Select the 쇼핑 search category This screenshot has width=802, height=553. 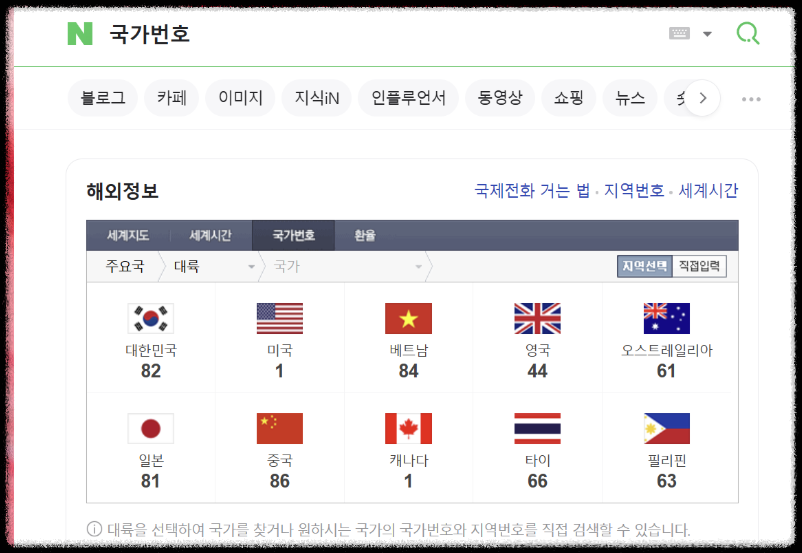point(569,98)
